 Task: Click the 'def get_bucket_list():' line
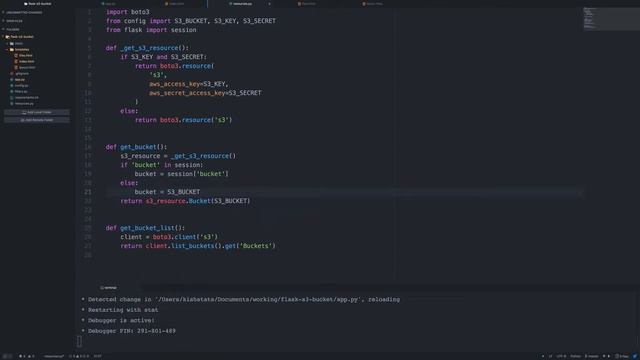tap(145, 228)
